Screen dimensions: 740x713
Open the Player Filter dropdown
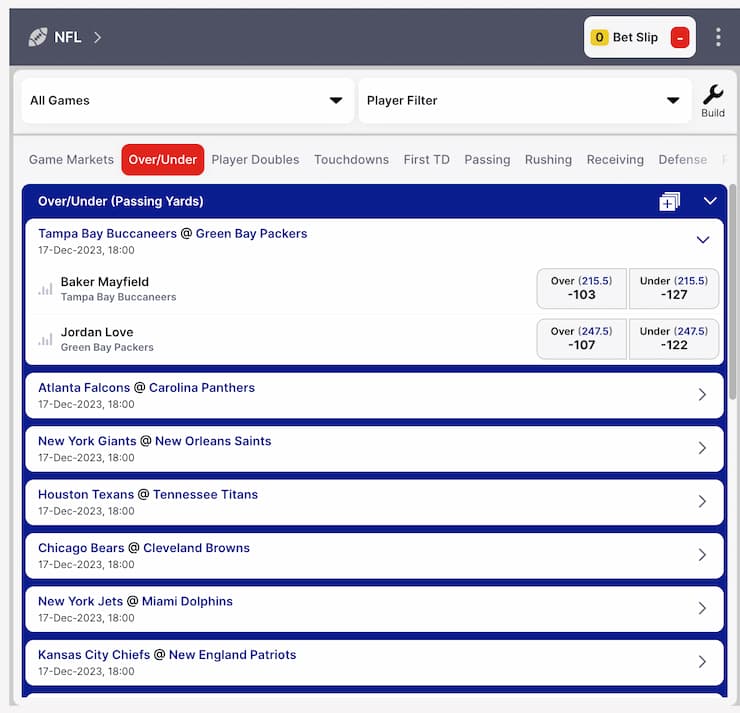coord(525,101)
